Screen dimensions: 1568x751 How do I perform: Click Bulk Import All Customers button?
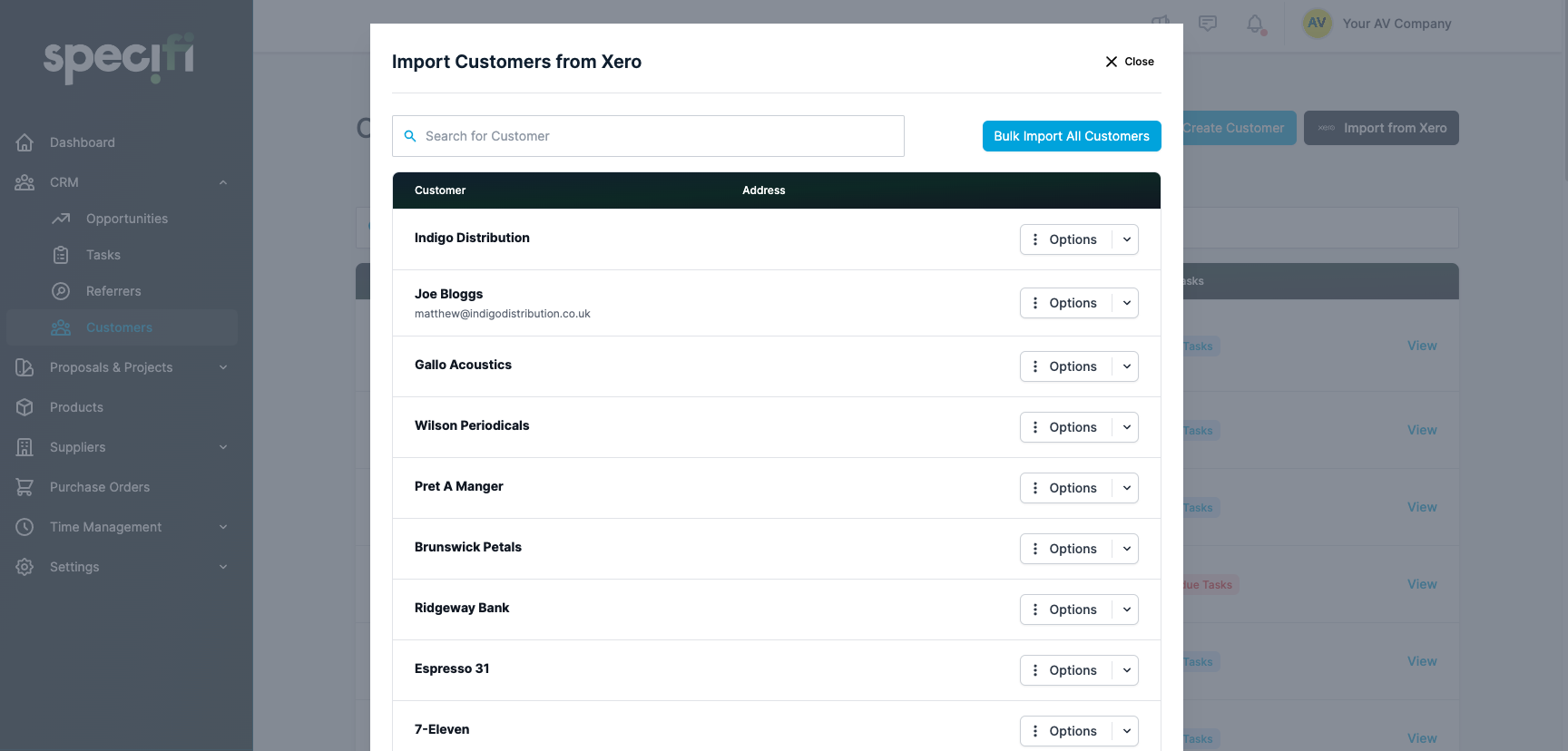(1072, 136)
